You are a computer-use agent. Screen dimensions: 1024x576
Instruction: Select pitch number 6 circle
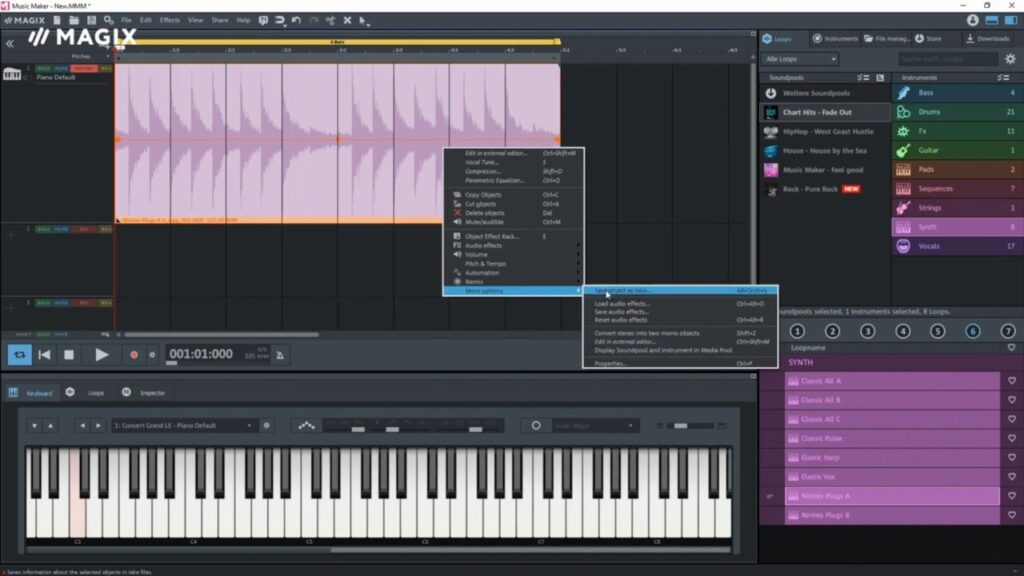click(x=972, y=331)
